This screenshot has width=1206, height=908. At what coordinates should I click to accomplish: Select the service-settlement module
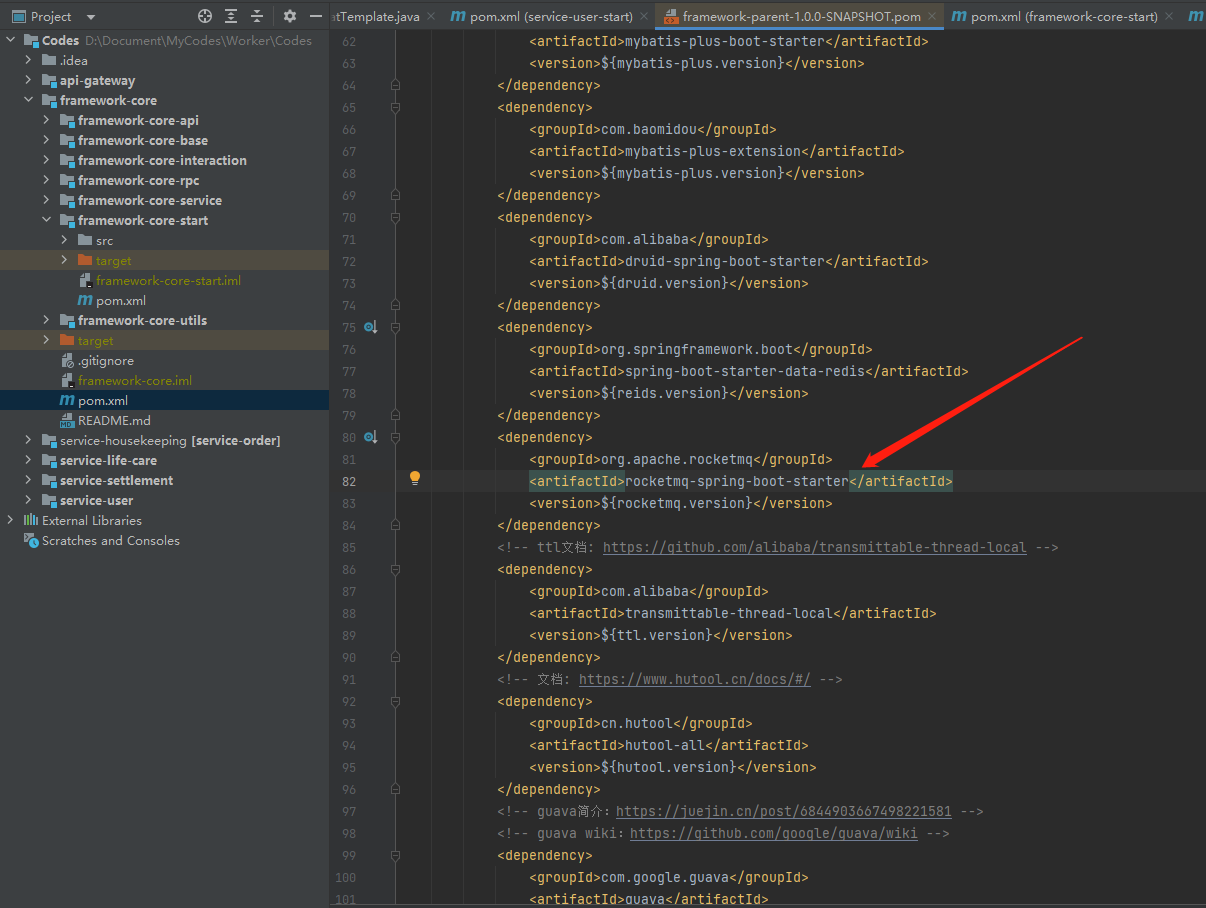point(116,481)
